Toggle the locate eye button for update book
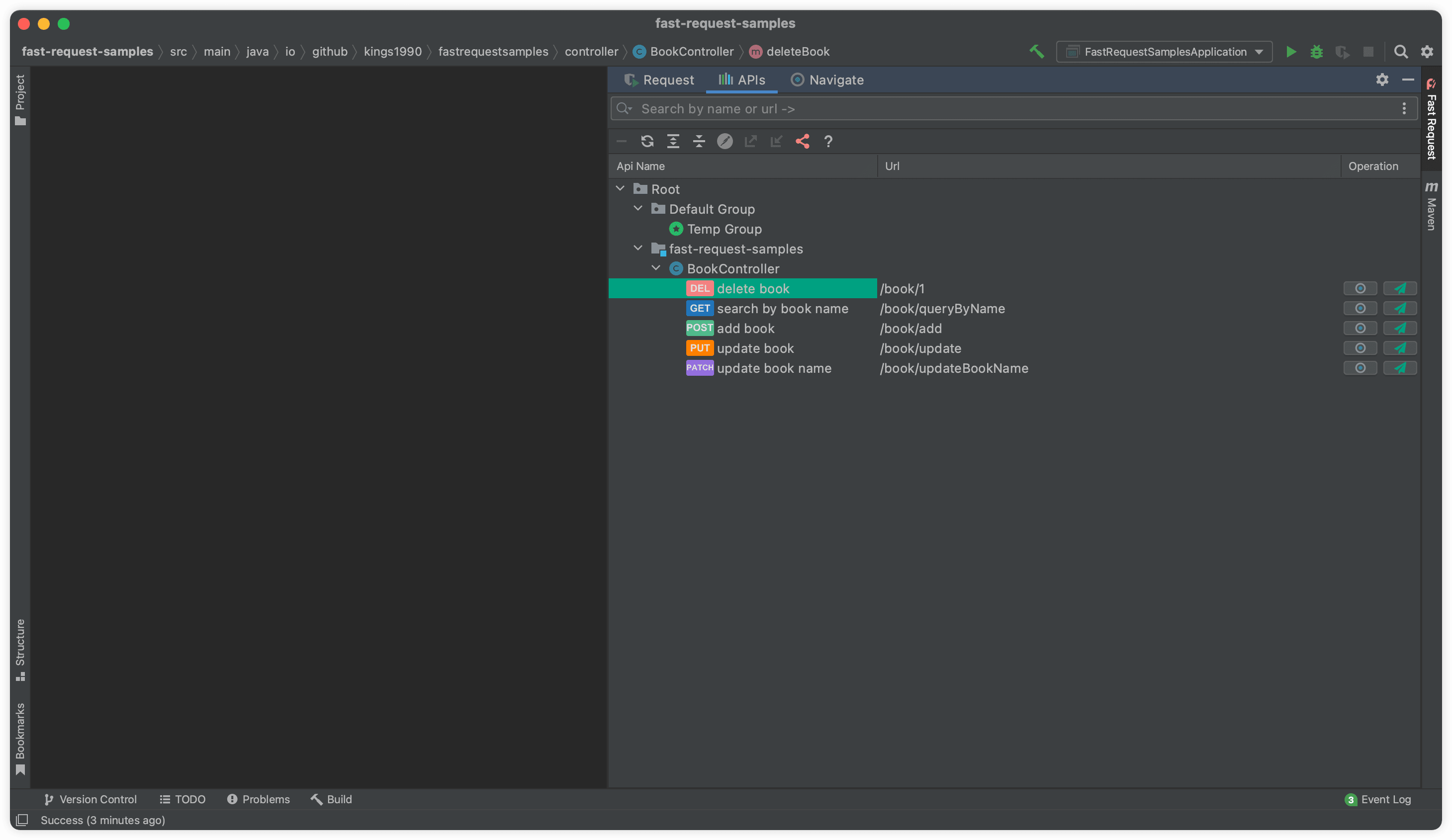 coord(1360,348)
